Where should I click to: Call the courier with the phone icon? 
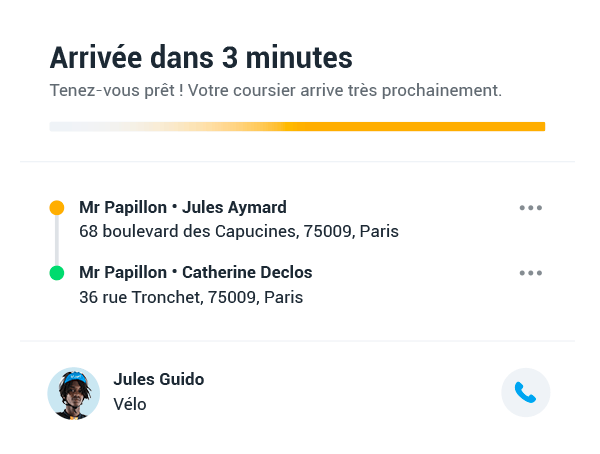click(525, 392)
